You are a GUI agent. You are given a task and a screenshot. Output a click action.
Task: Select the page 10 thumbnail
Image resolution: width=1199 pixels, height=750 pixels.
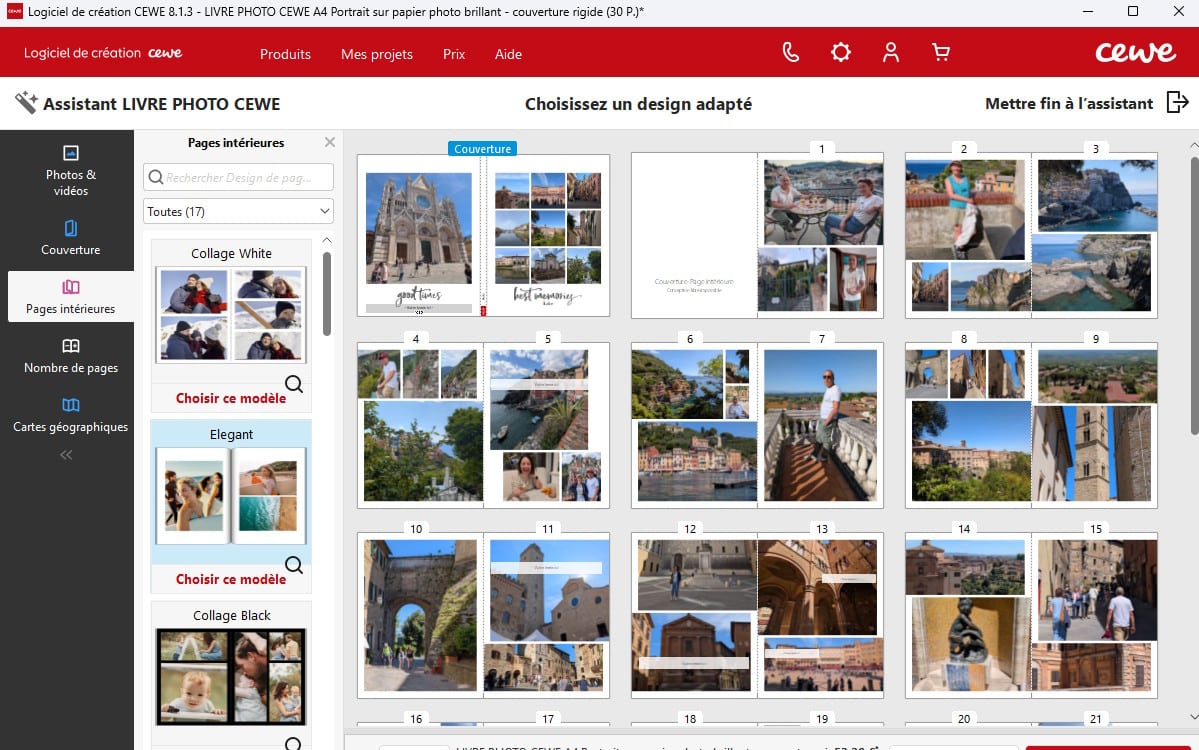click(420, 615)
